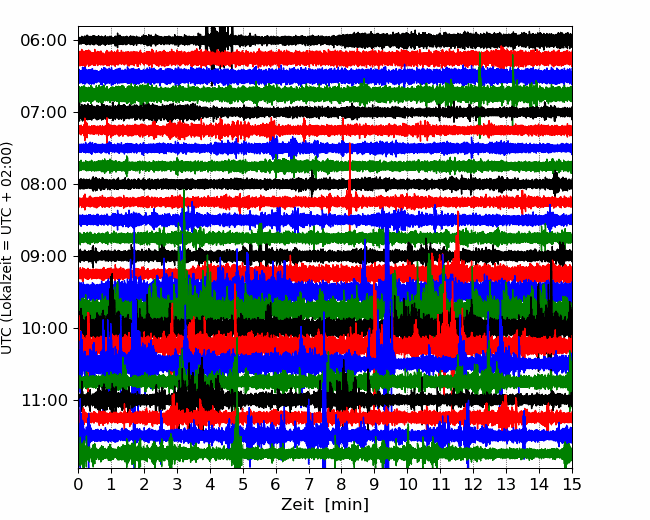Click the 'UTC (Lokalzeit = UTC + 02:00)' axis title

(x=7, y=248)
